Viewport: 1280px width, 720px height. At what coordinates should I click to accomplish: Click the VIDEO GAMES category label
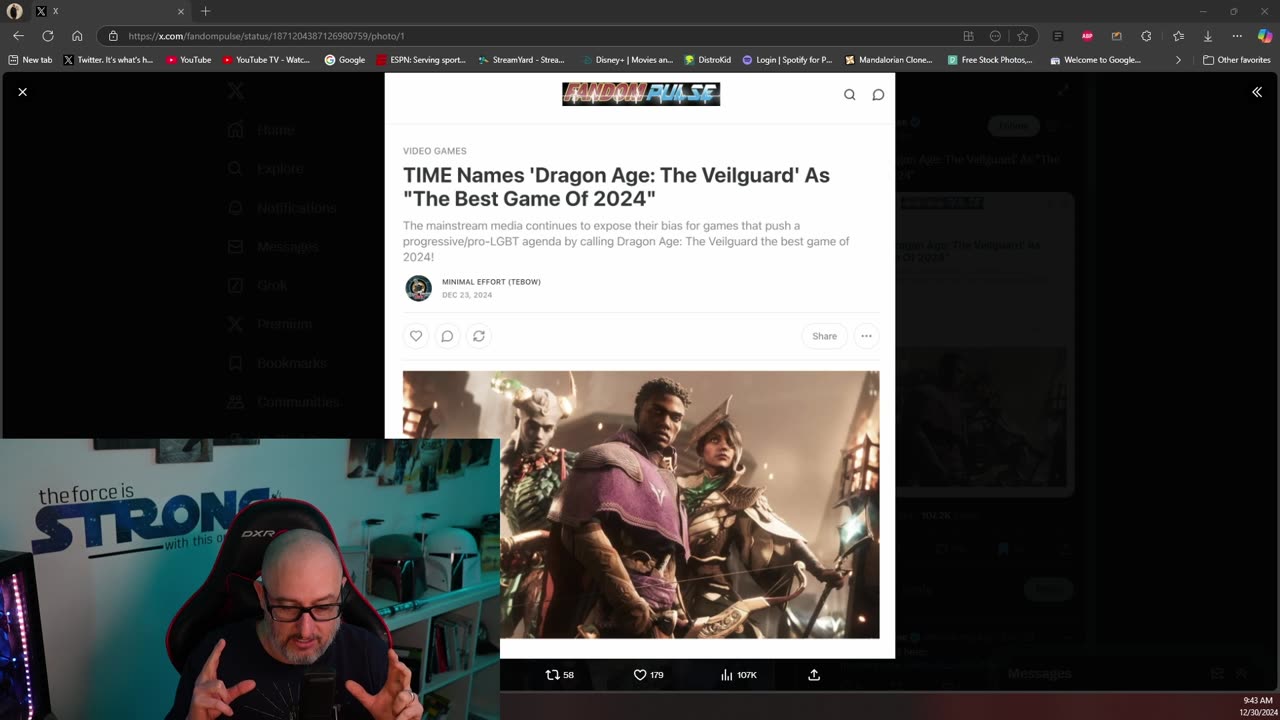(435, 151)
